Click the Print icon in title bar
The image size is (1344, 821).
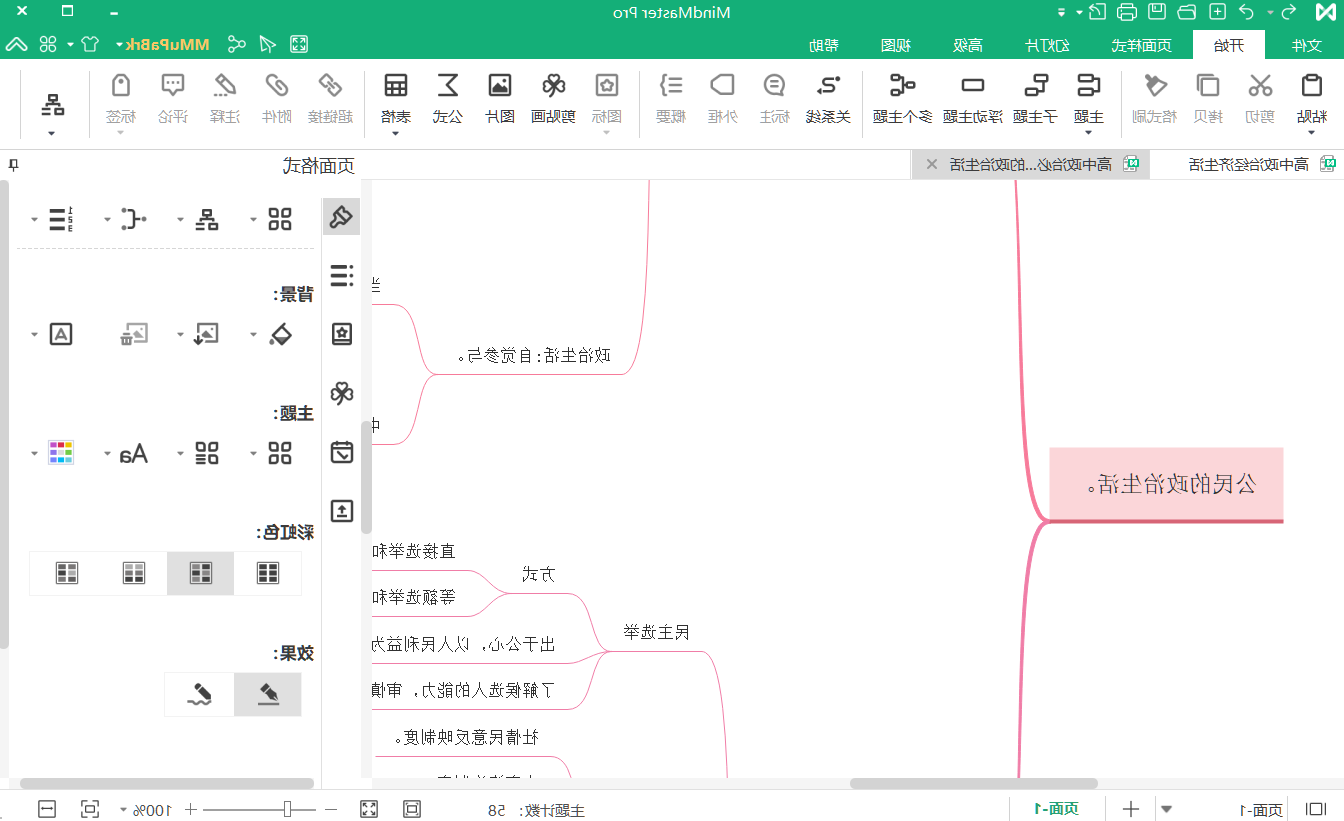coord(1127,12)
